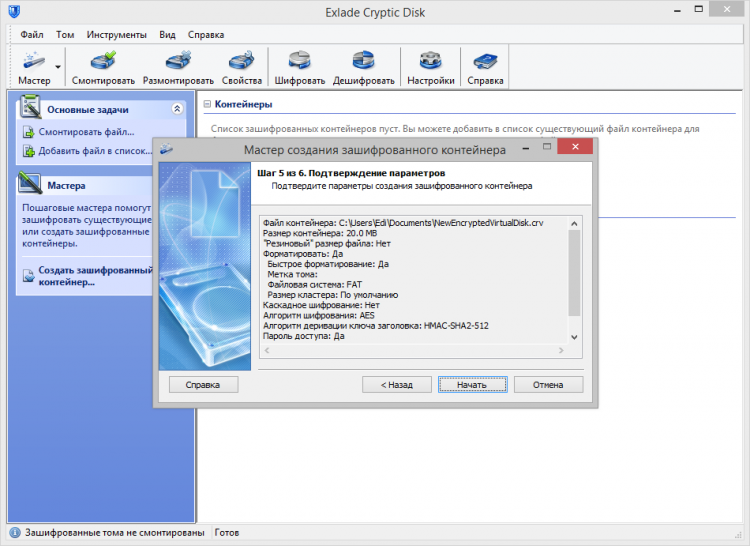The height and width of the screenshot is (546, 750).
Task: Click the Шаг 5 из 6 heading text
Action: [x=351, y=173]
